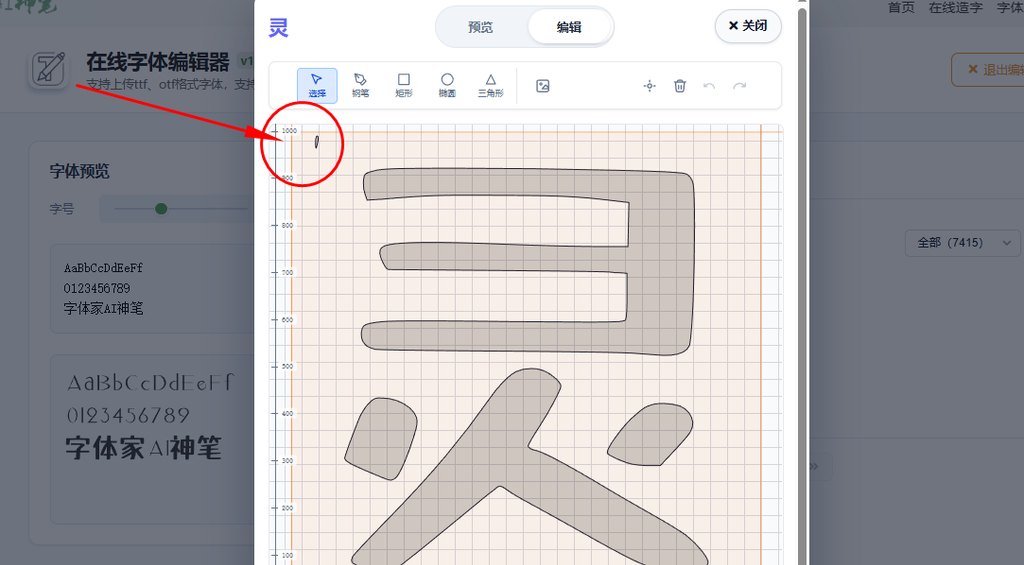Select the right dot stroke of the glyph
Image resolution: width=1024 pixels, height=565 pixels.
(x=650, y=434)
